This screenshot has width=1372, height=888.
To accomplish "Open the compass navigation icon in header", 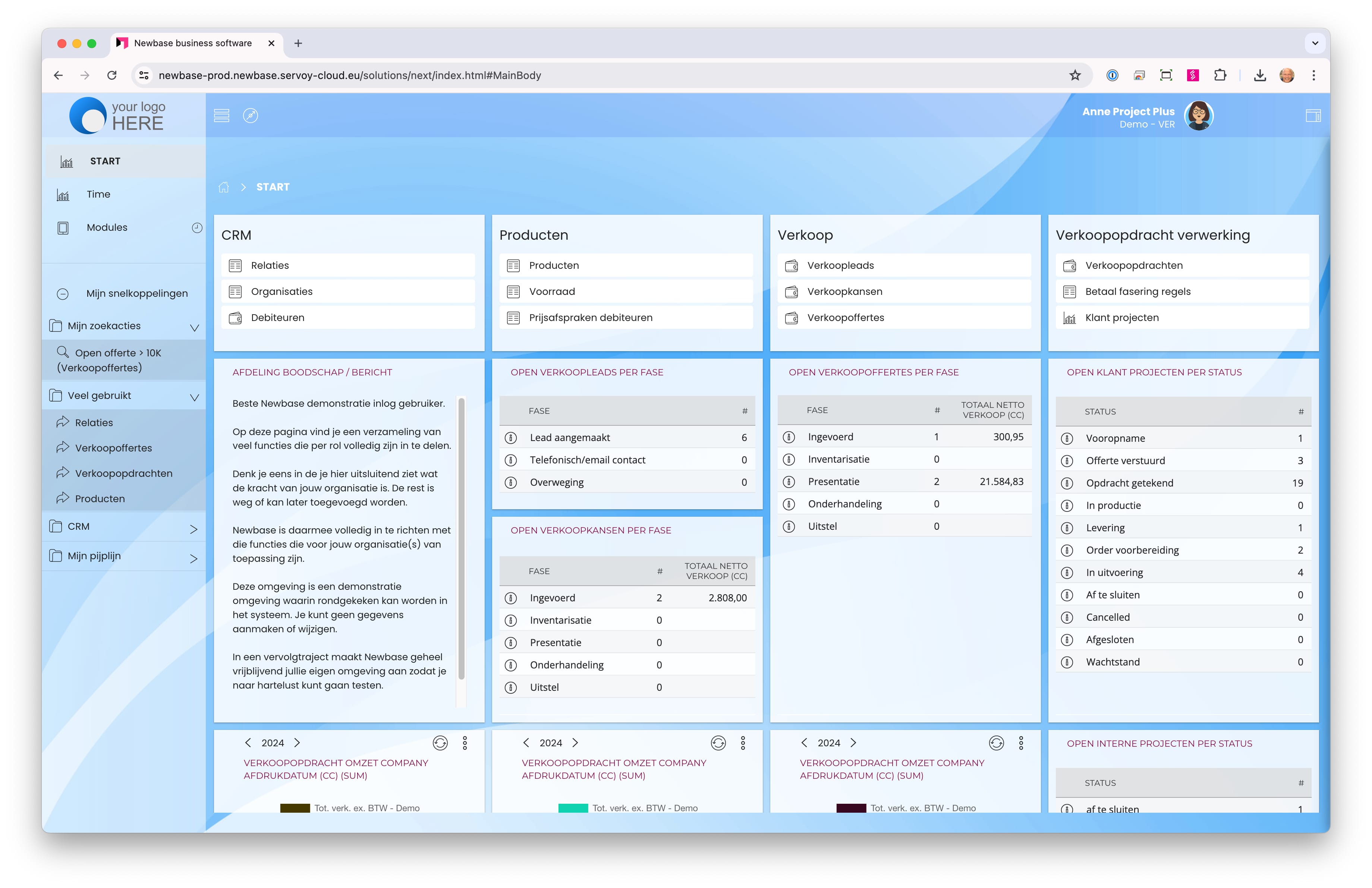I will [250, 116].
